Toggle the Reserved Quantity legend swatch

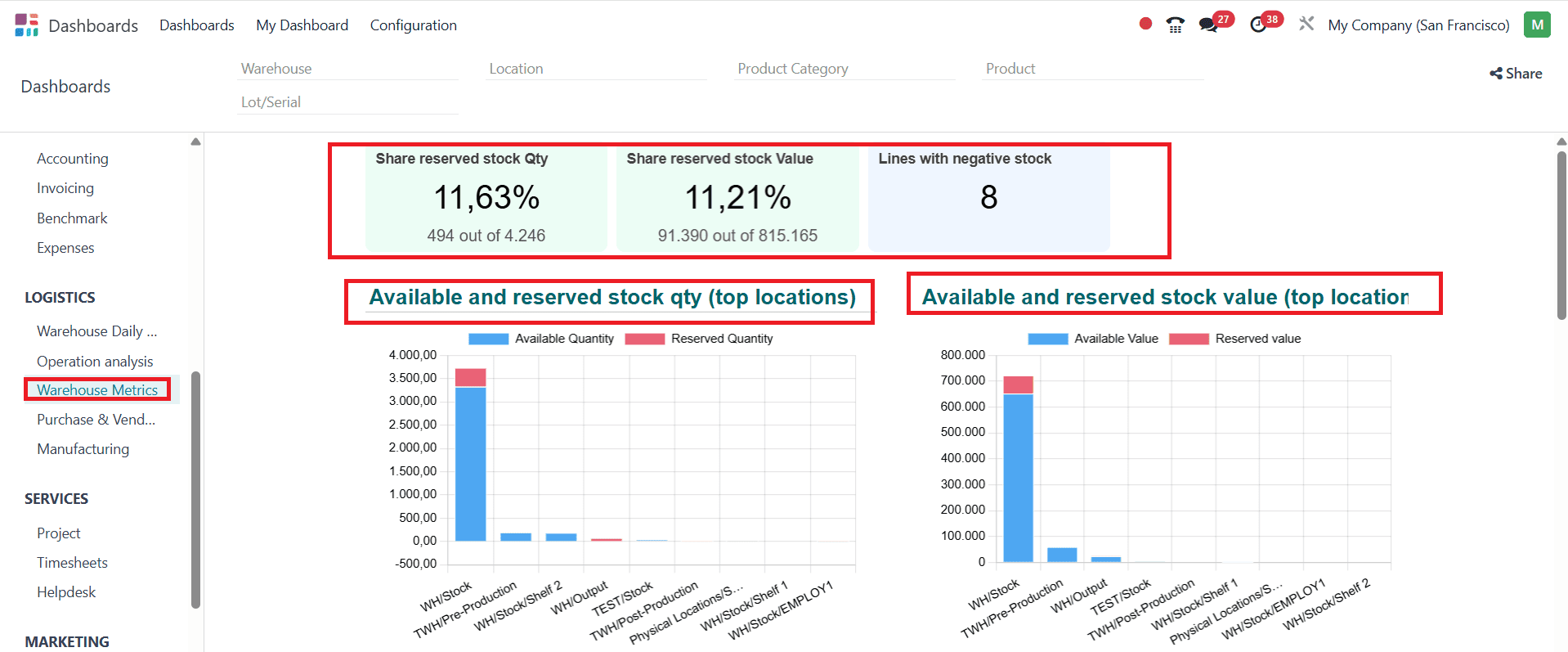pyautogui.click(x=644, y=339)
